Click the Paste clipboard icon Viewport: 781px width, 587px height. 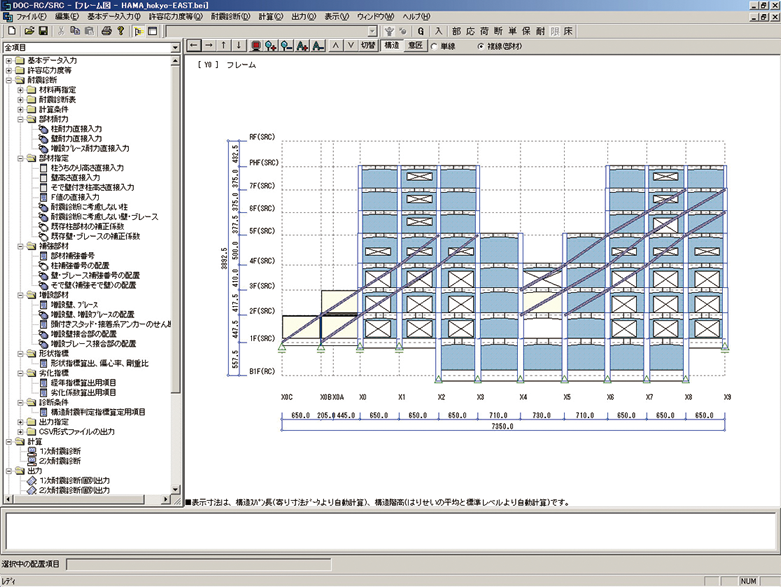89,31
